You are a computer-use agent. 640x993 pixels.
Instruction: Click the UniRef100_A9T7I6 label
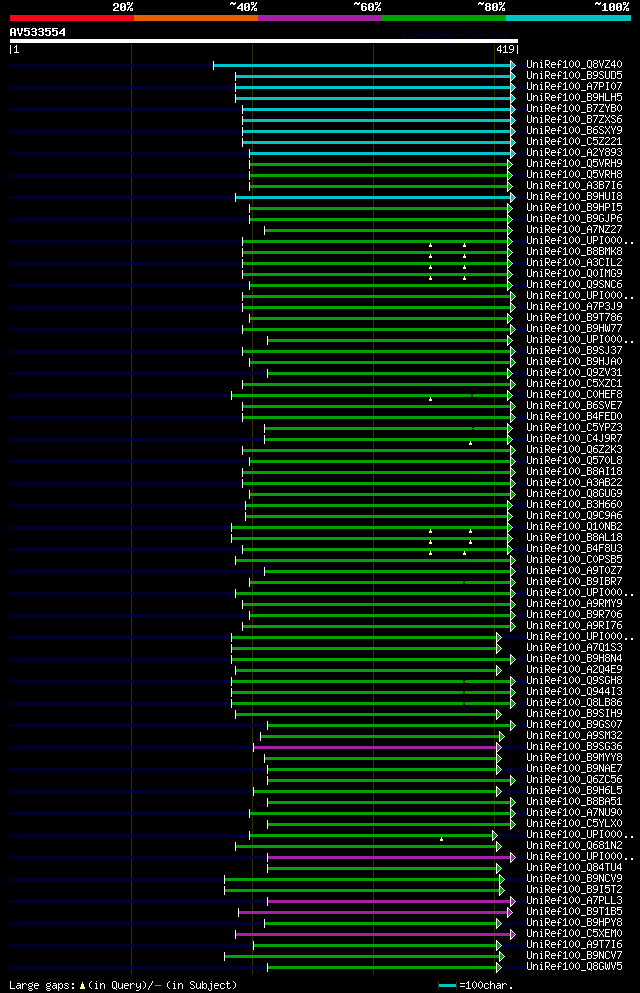click(574, 944)
